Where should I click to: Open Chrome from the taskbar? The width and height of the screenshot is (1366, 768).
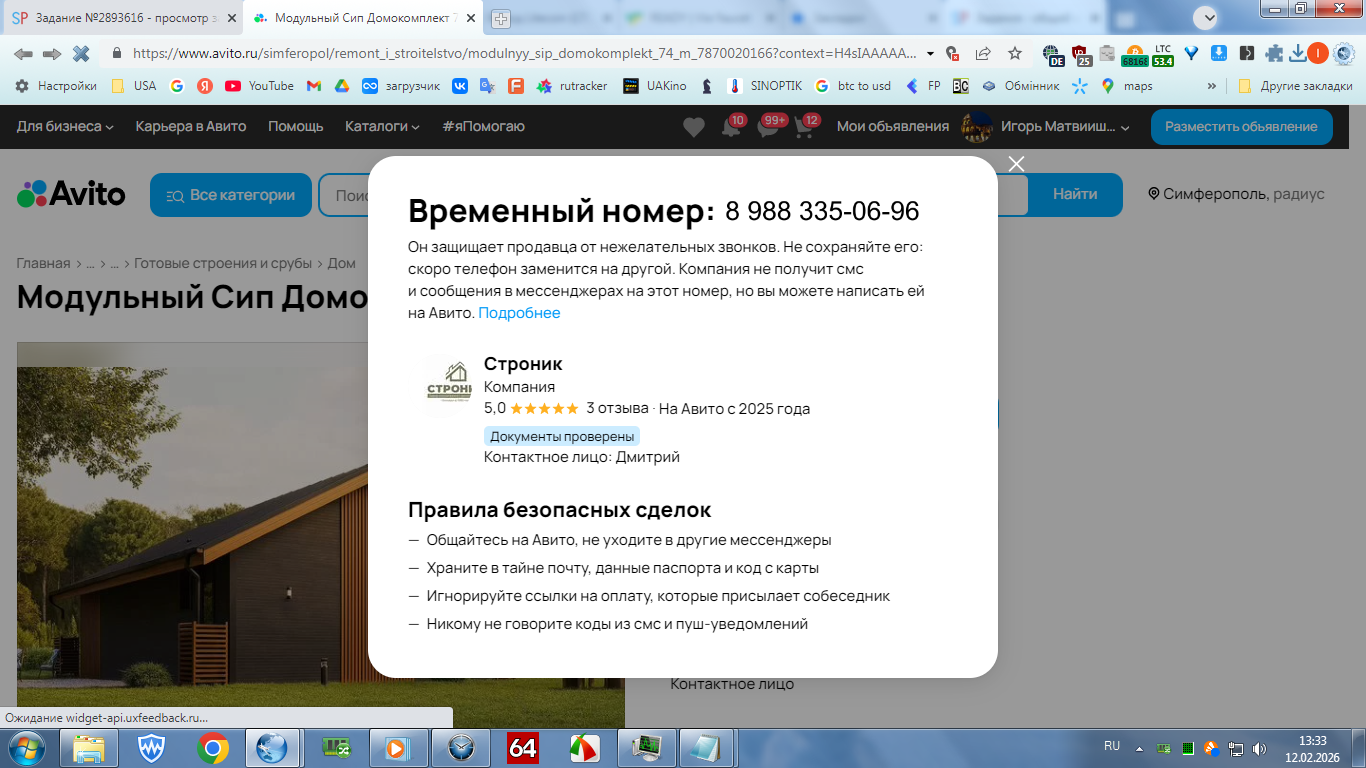[212, 747]
